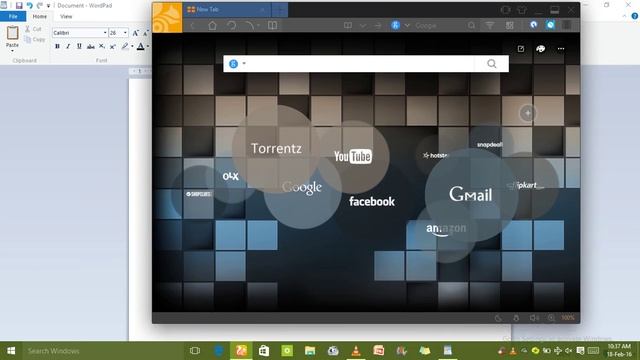Save the WordPad document

(x=19, y=6)
